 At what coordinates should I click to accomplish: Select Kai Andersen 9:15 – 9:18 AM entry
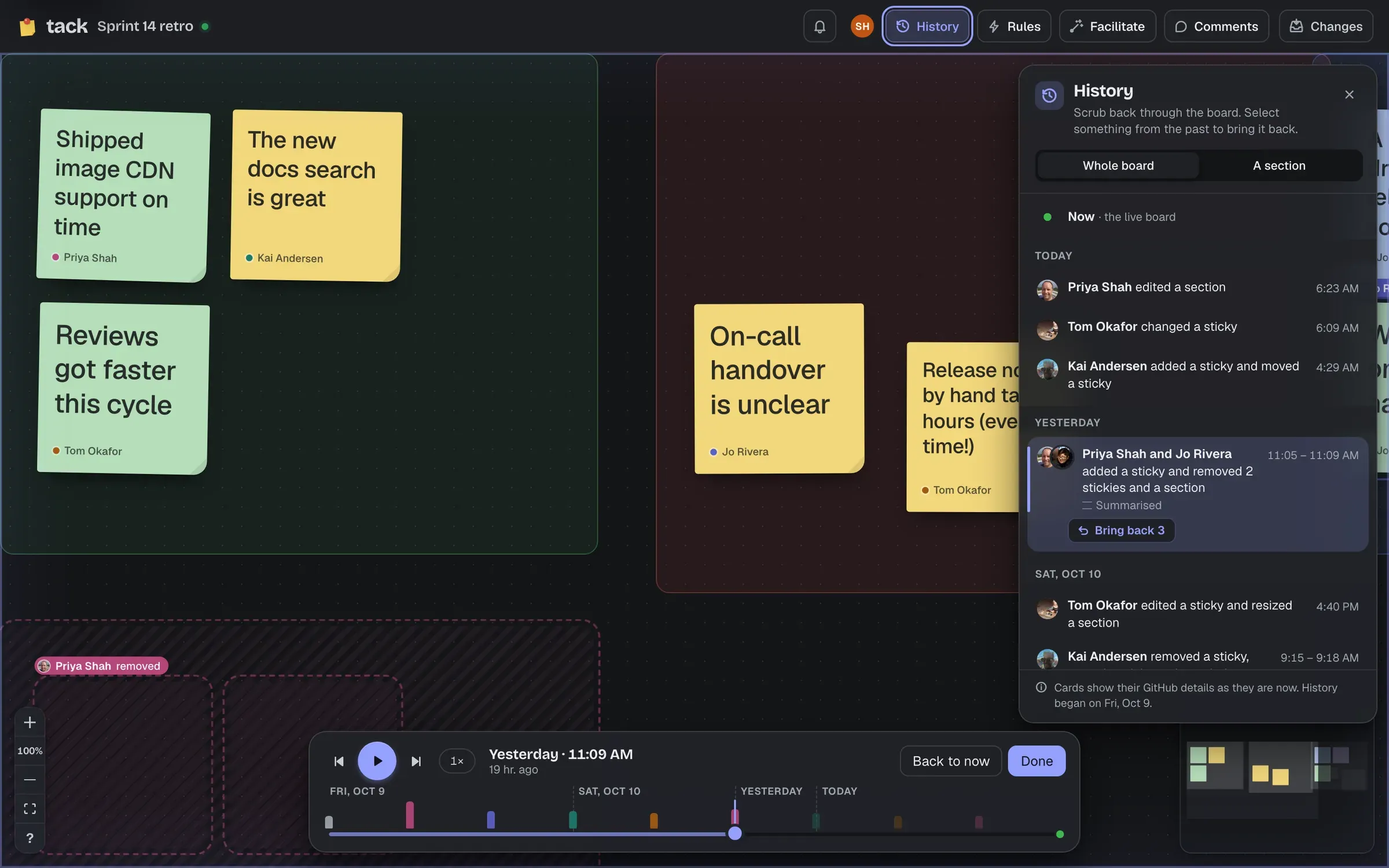tap(1197, 657)
